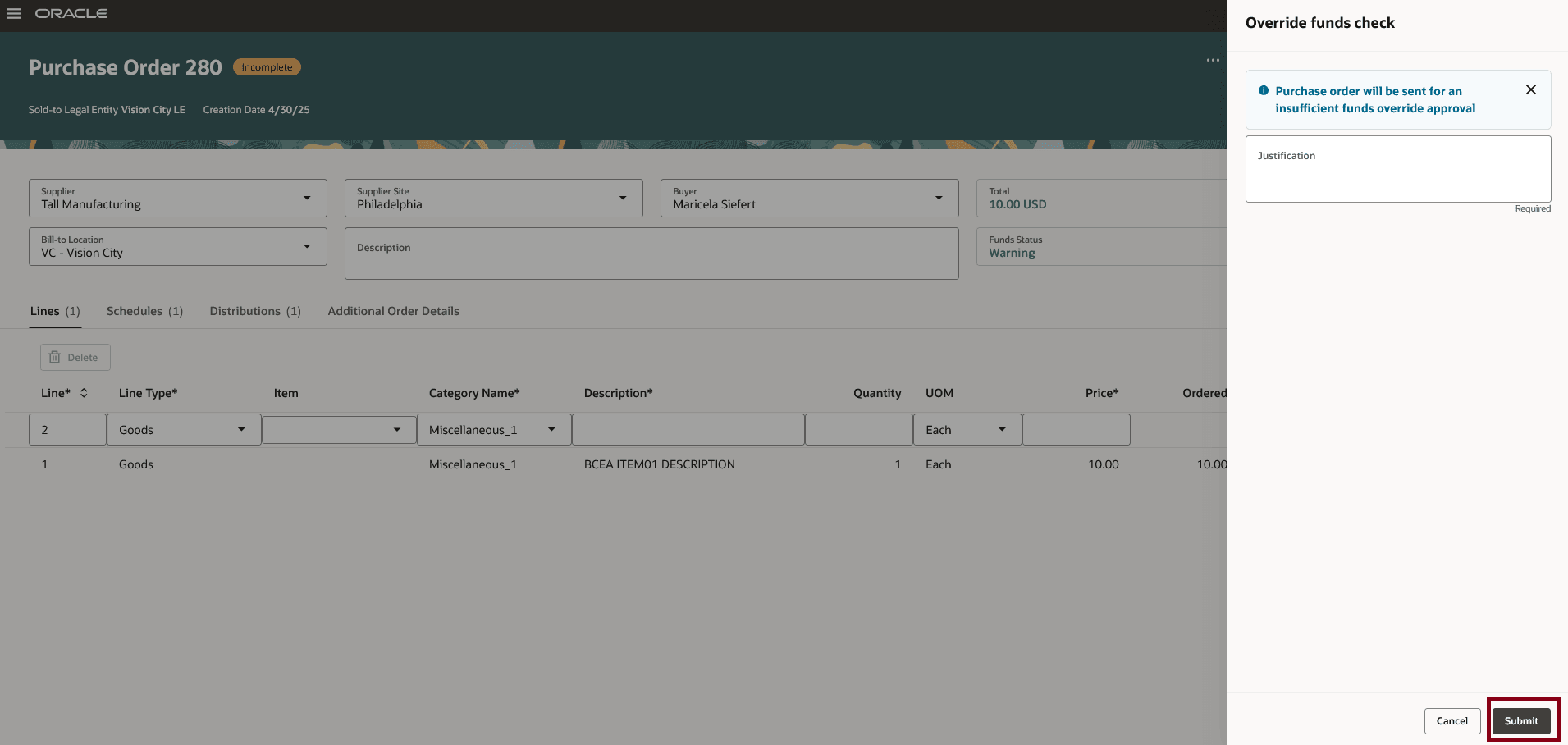The width and height of the screenshot is (1568, 745).
Task: Click the info icon on the funds message
Action: tap(1264, 90)
